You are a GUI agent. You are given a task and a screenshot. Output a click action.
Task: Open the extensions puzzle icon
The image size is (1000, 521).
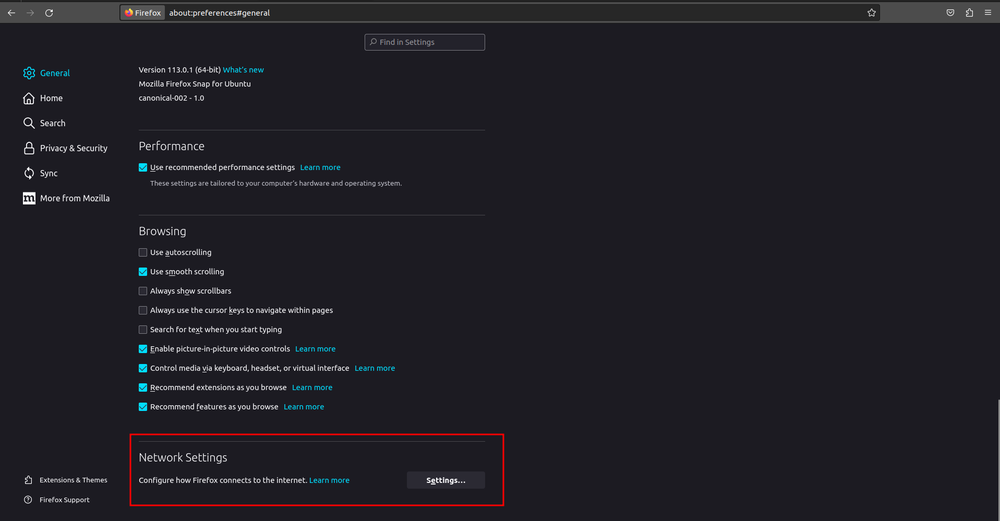969,13
